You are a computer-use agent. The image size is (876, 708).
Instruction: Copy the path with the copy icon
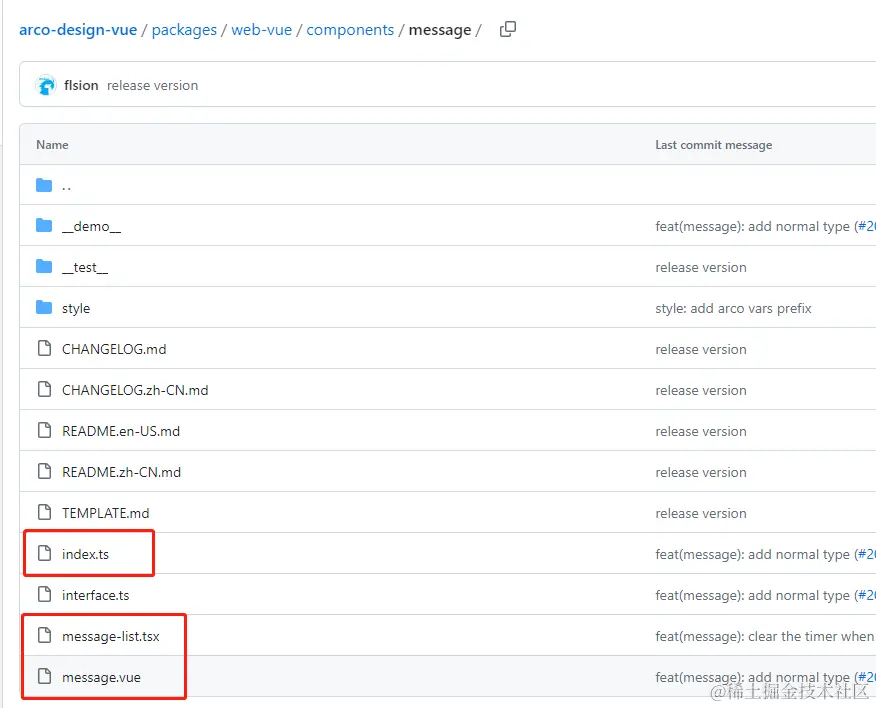(508, 29)
